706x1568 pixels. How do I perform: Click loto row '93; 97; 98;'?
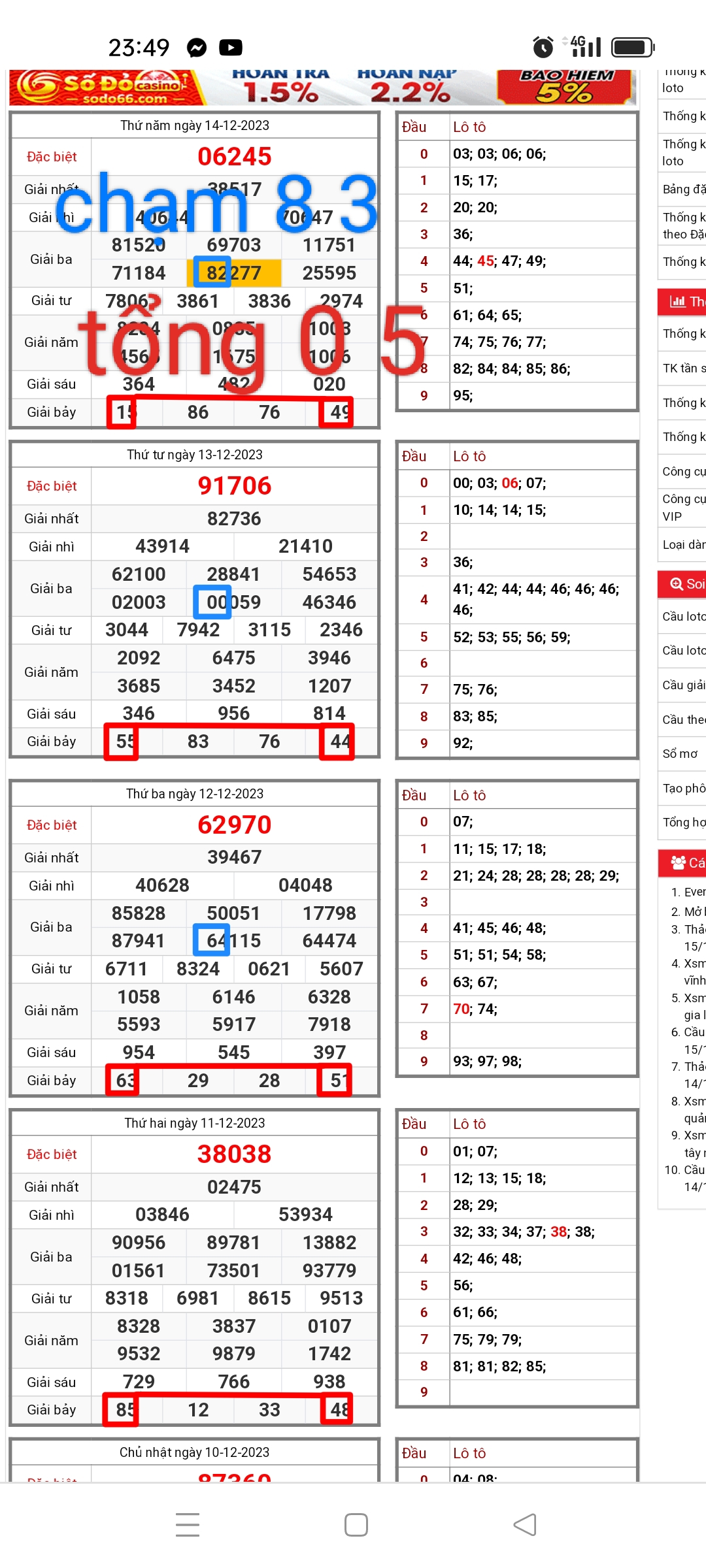point(488,1061)
